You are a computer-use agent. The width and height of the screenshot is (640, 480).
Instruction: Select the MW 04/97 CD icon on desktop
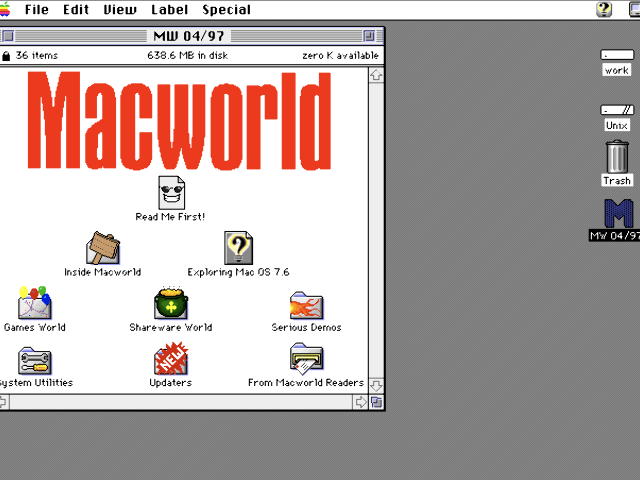point(619,213)
